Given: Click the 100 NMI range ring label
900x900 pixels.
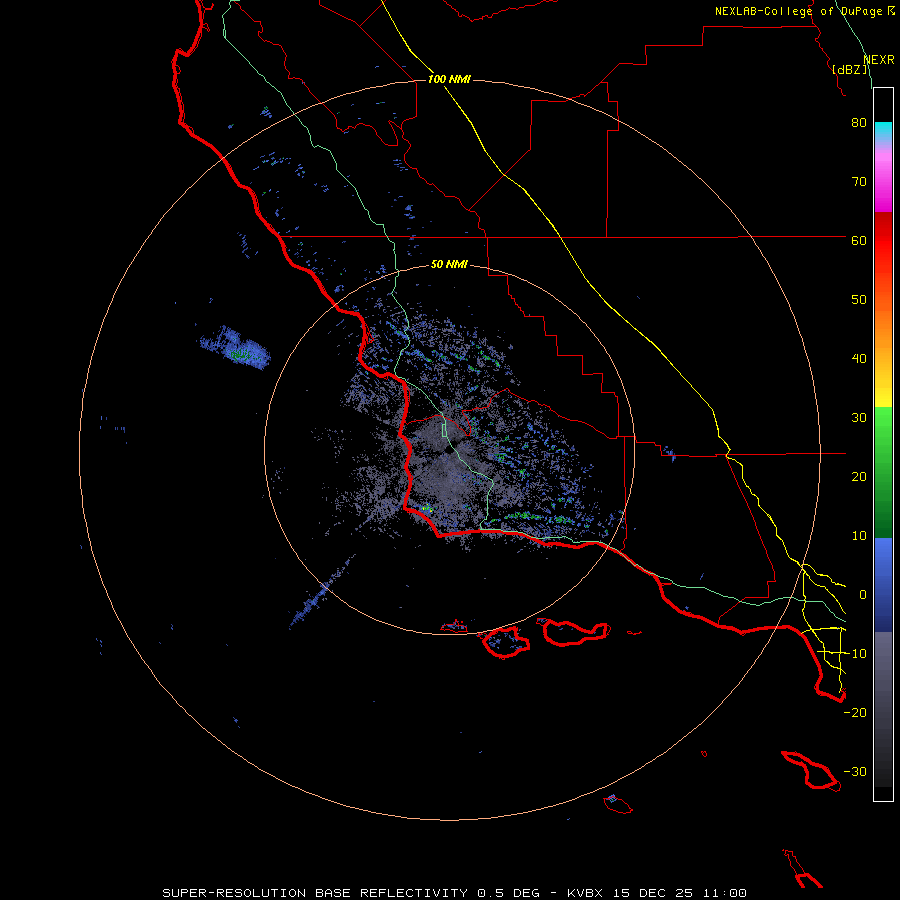Looking at the screenshot, I should (x=449, y=79).
